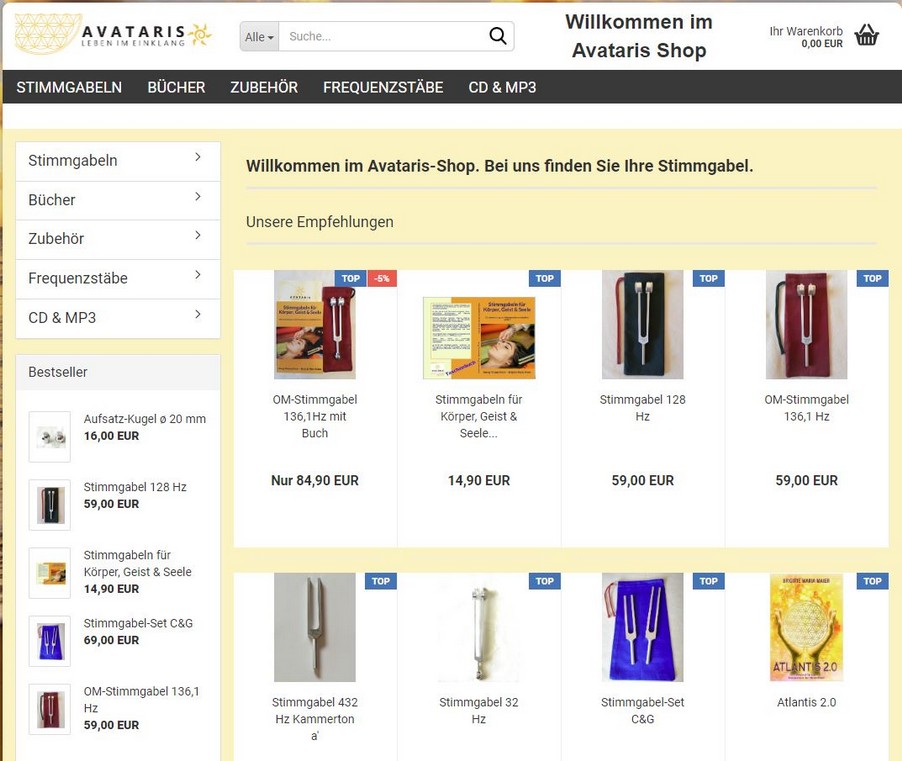The image size is (902, 761).
Task: Open the Stimmgabel 32 Hz product image
Action: point(479,627)
